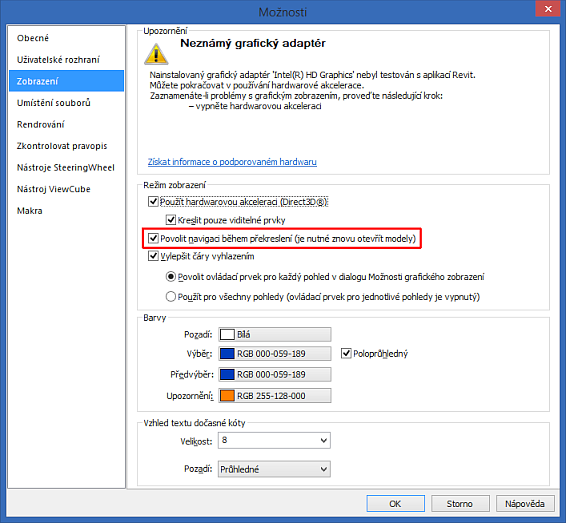Close the Možnosti dialog window
Viewport: 566px width, 523px height.
548,9
